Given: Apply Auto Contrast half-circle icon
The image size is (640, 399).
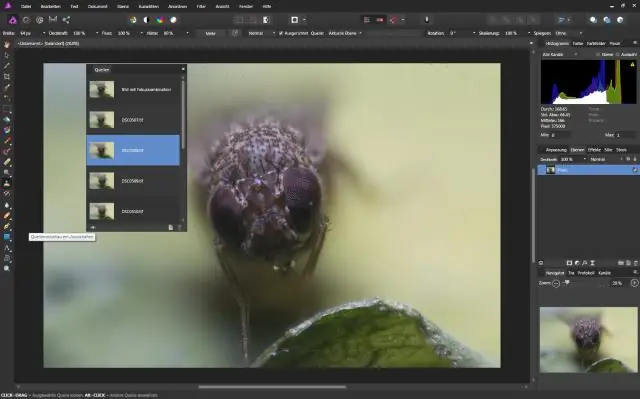Looking at the screenshot, I should click(146, 20).
